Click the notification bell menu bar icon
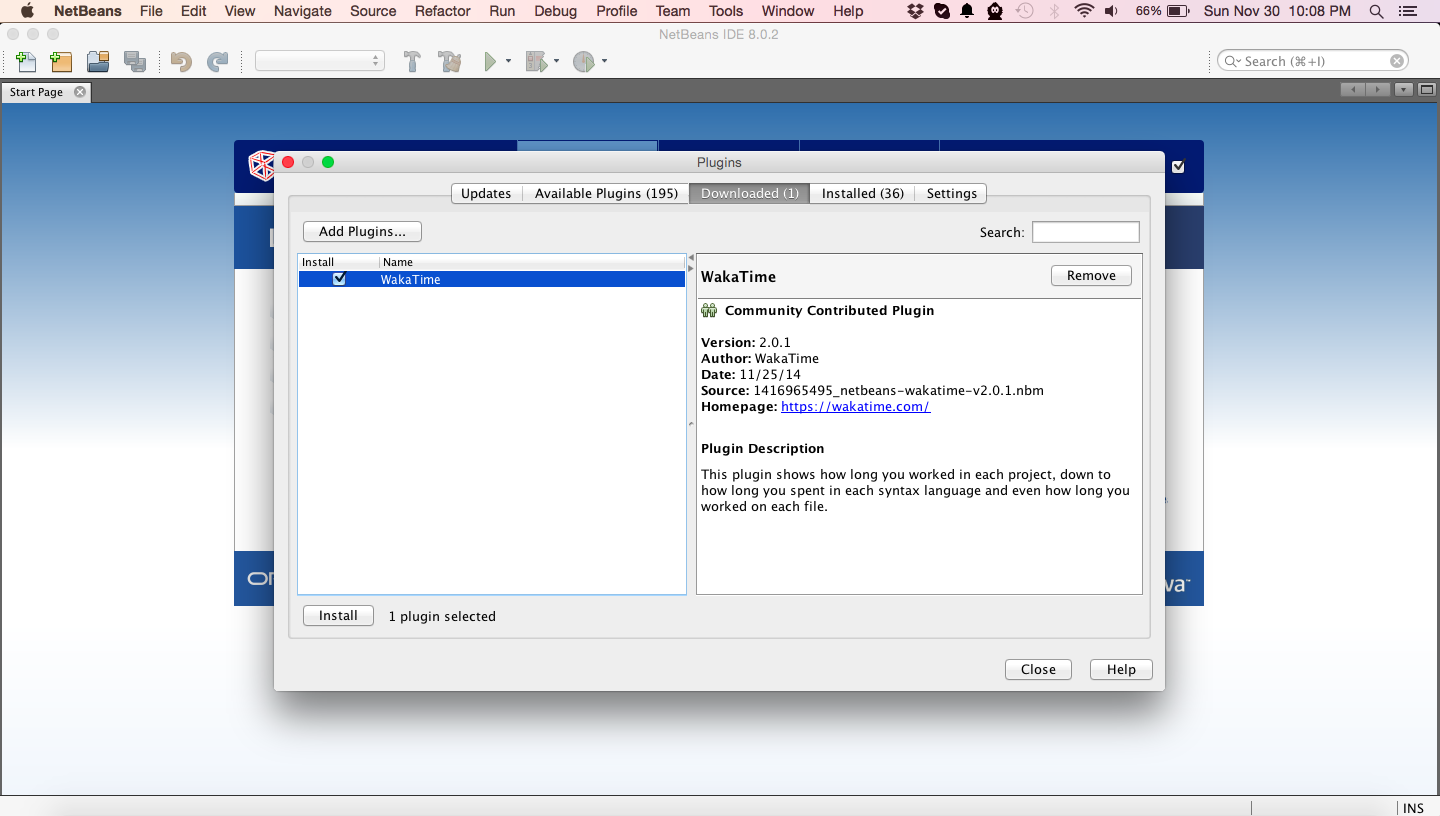The image size is (1440, 816). (x=967, y=11)
